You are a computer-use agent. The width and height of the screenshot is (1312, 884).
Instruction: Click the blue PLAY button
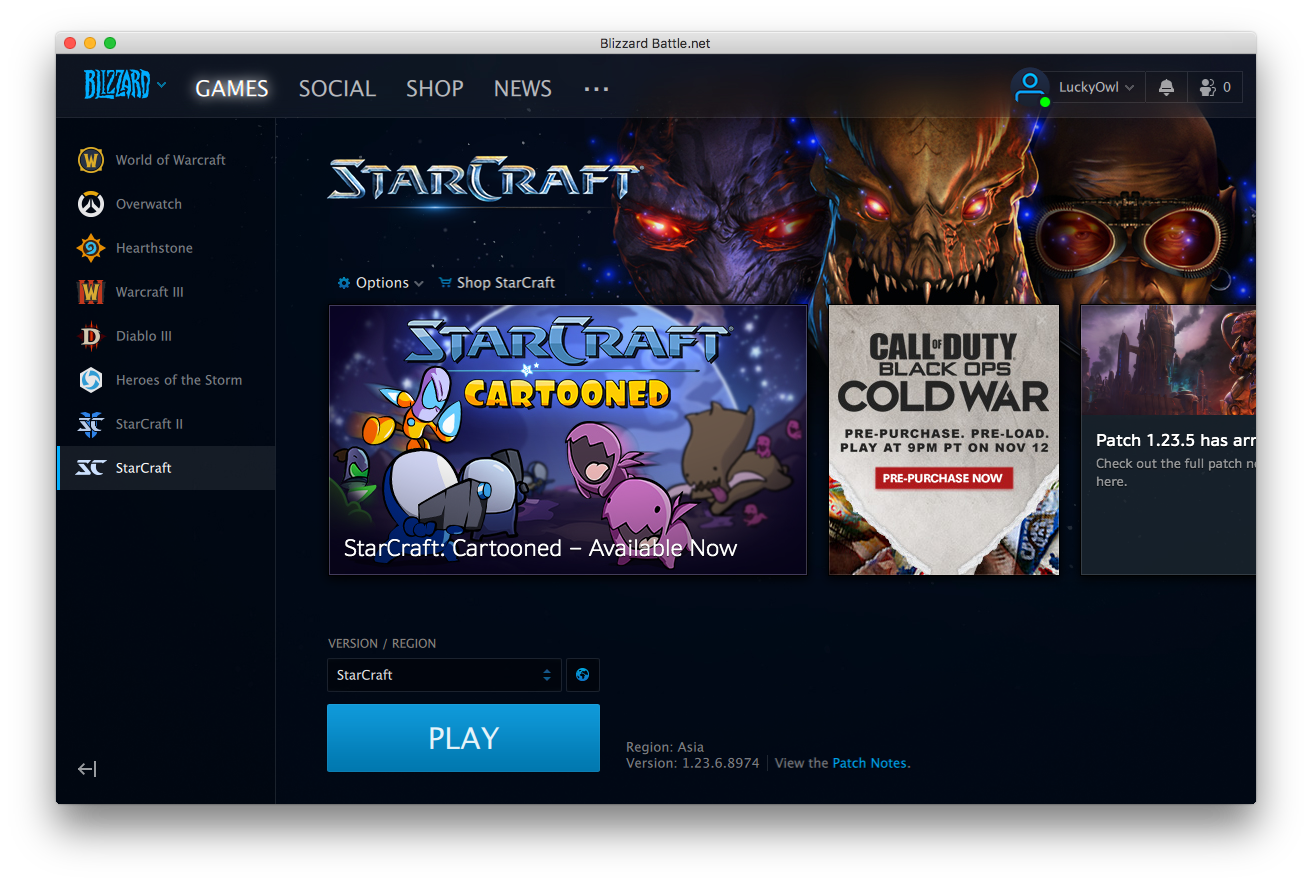[463, 738]
